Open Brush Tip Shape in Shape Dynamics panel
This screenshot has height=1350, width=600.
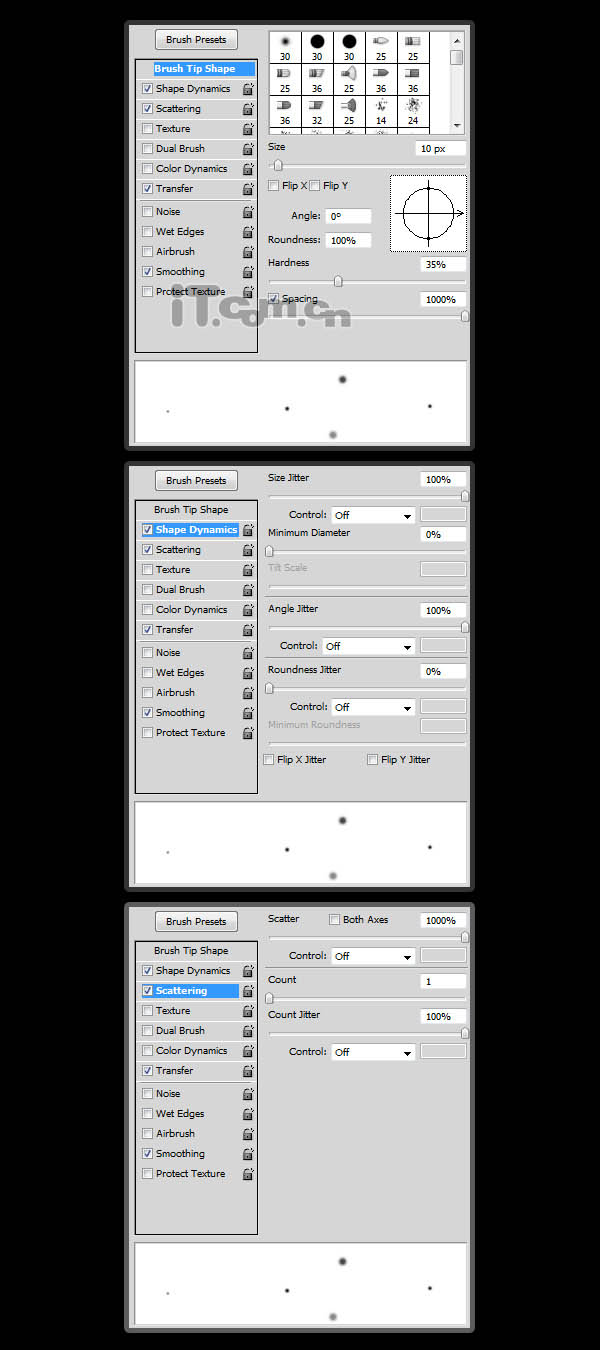point(191,510)
